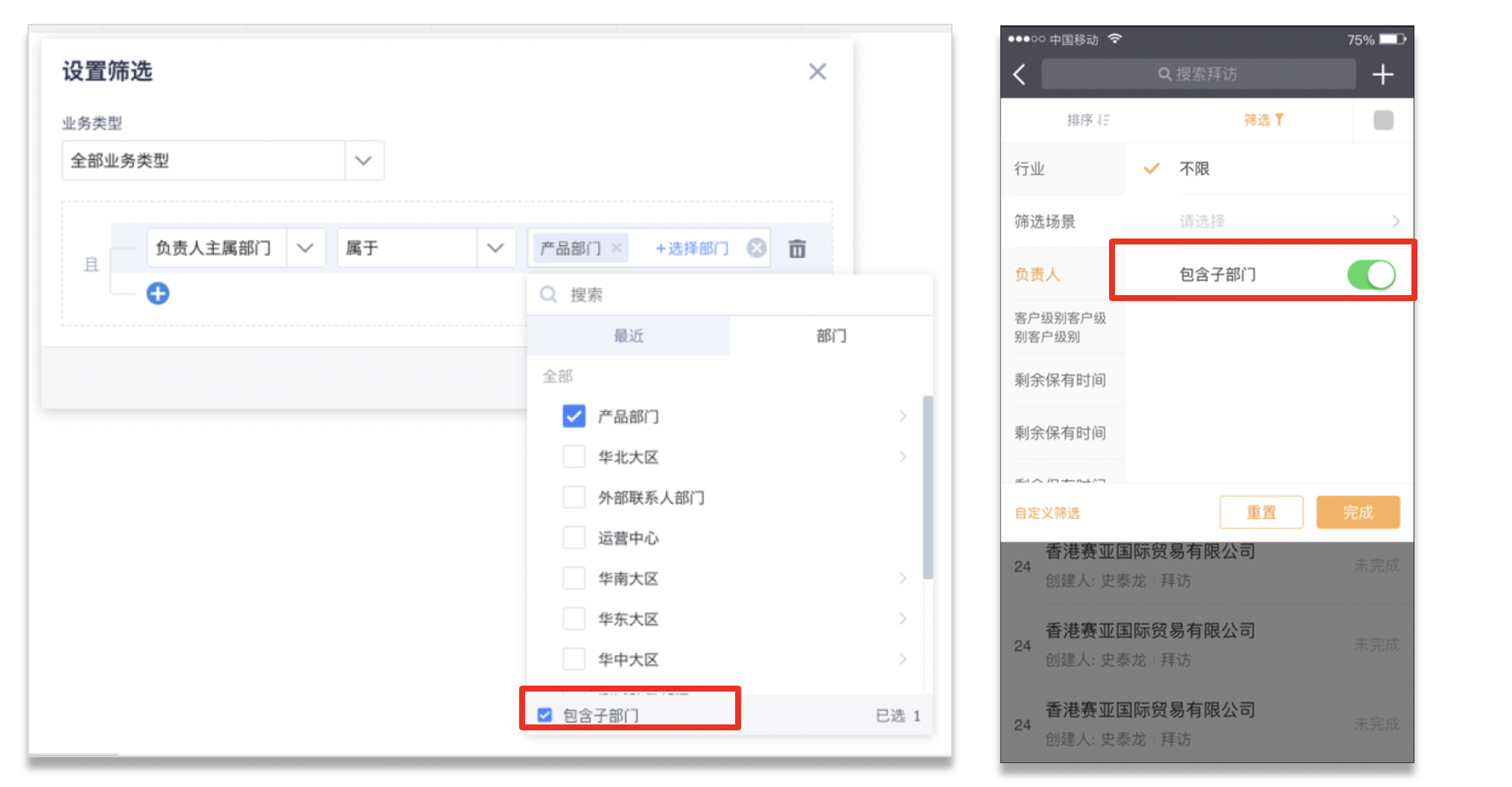Image resolution: width=1512 pixels, height=787 pixels.
Task: Check the 外部联系人部门 checkbox
Action: click(x=574, y=497)
